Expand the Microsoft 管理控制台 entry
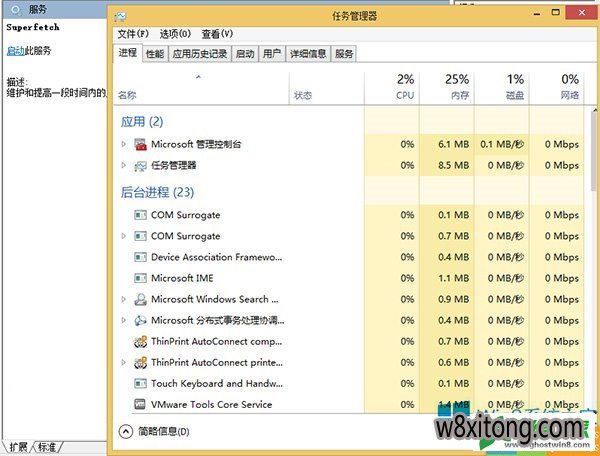Screen dimensions: 600x456 [124, 144]
